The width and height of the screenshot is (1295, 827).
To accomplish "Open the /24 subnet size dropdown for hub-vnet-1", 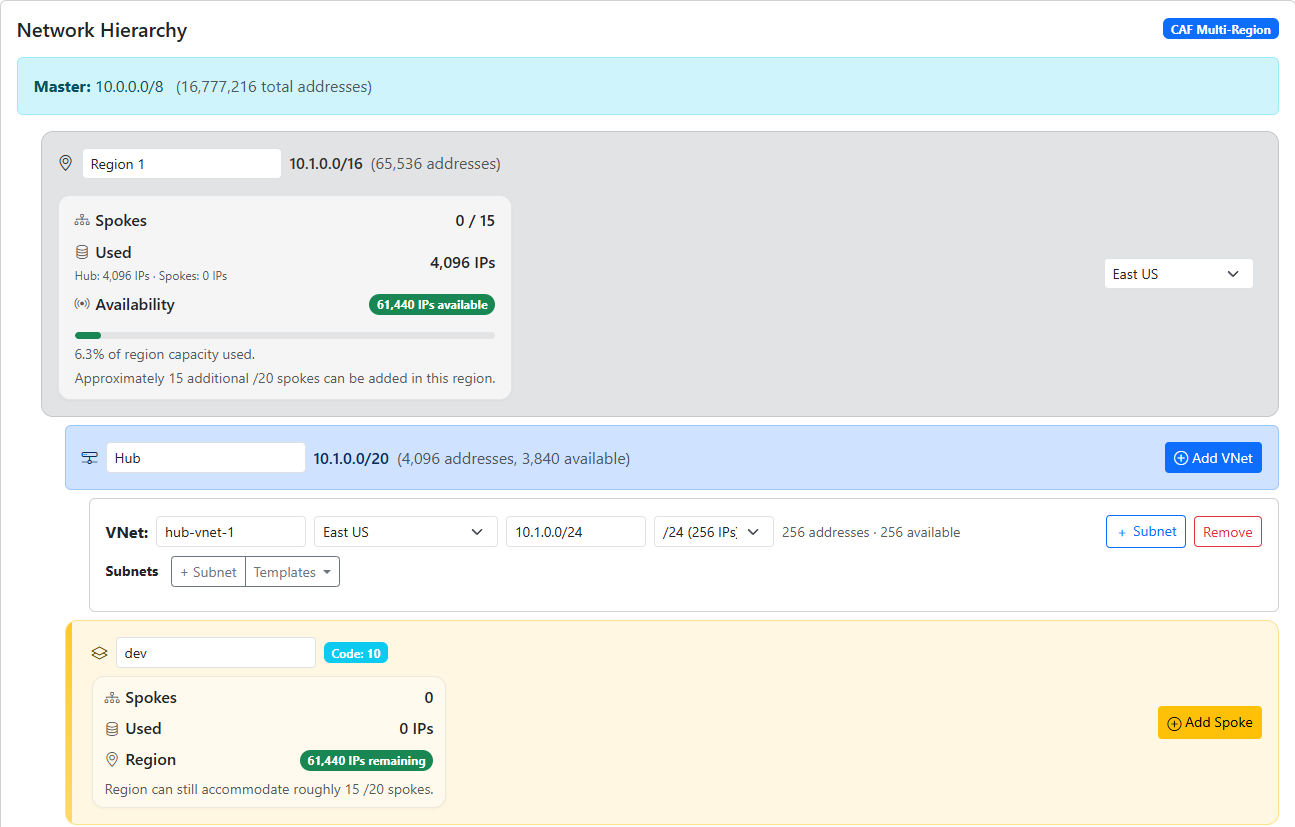I will coord(713,531).
